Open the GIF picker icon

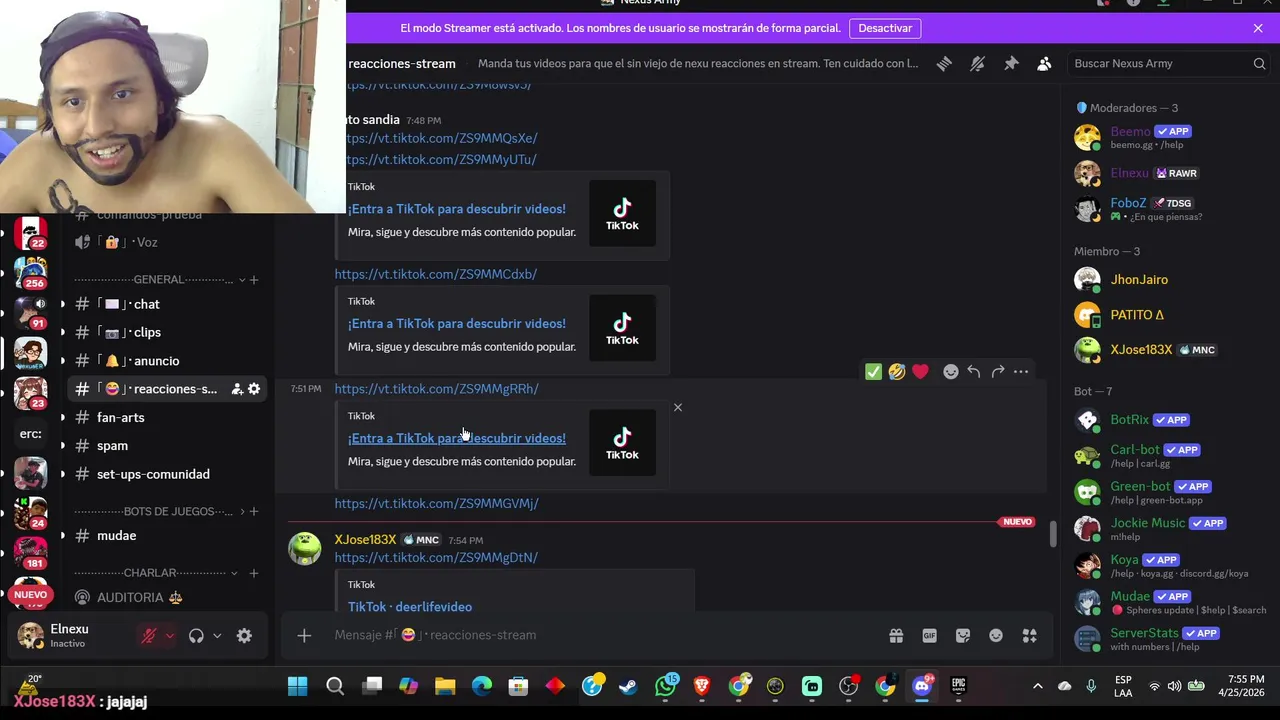click(x=929, y=635)
